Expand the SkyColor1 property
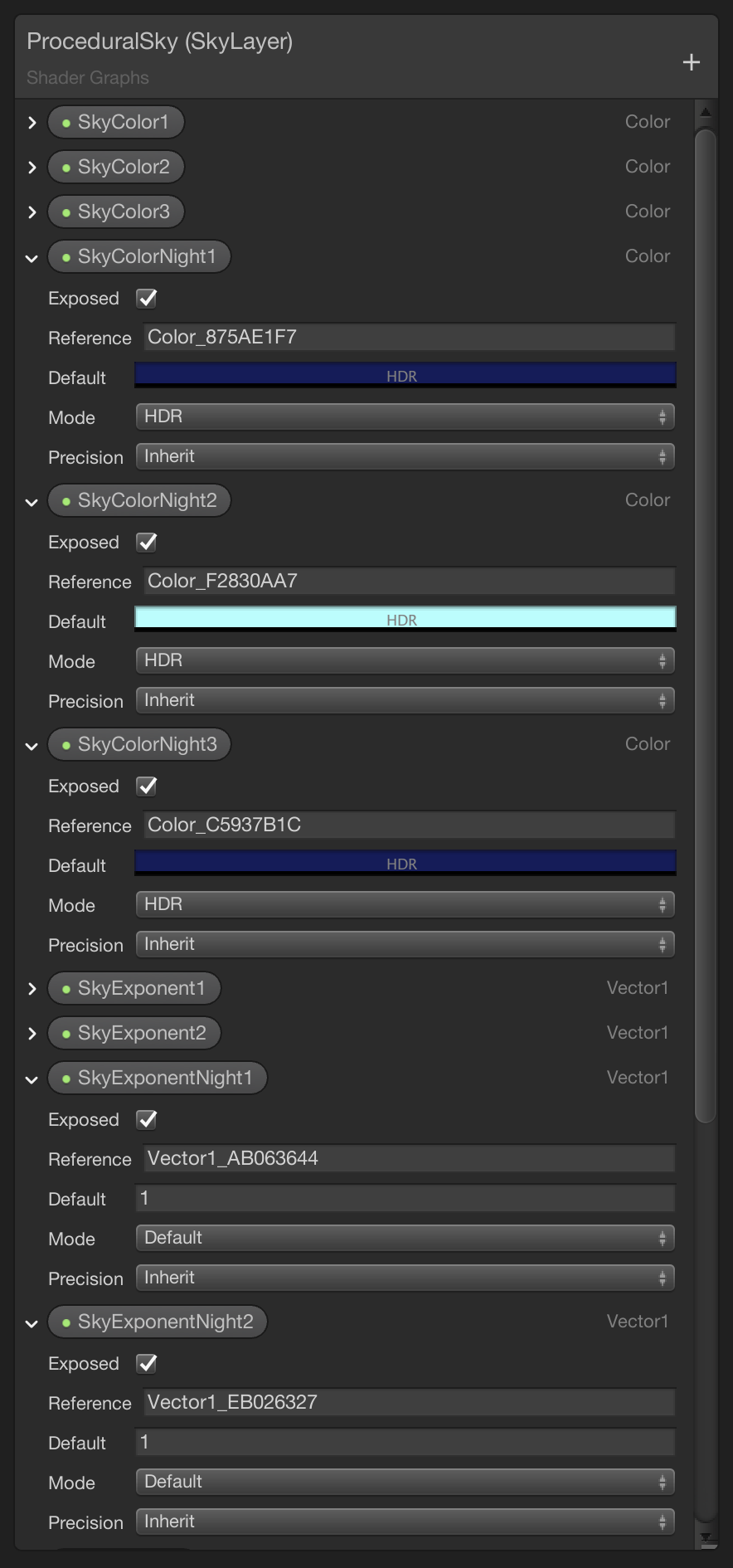 (32, 121)
